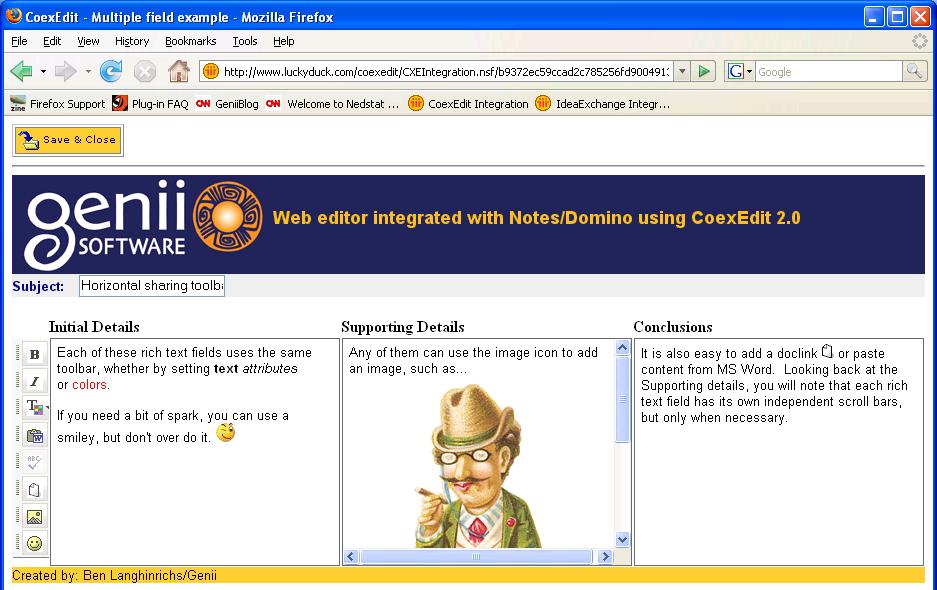Toggle italic formatting in the editor toolbar
The image size is (937, 590).
[35, 381]
